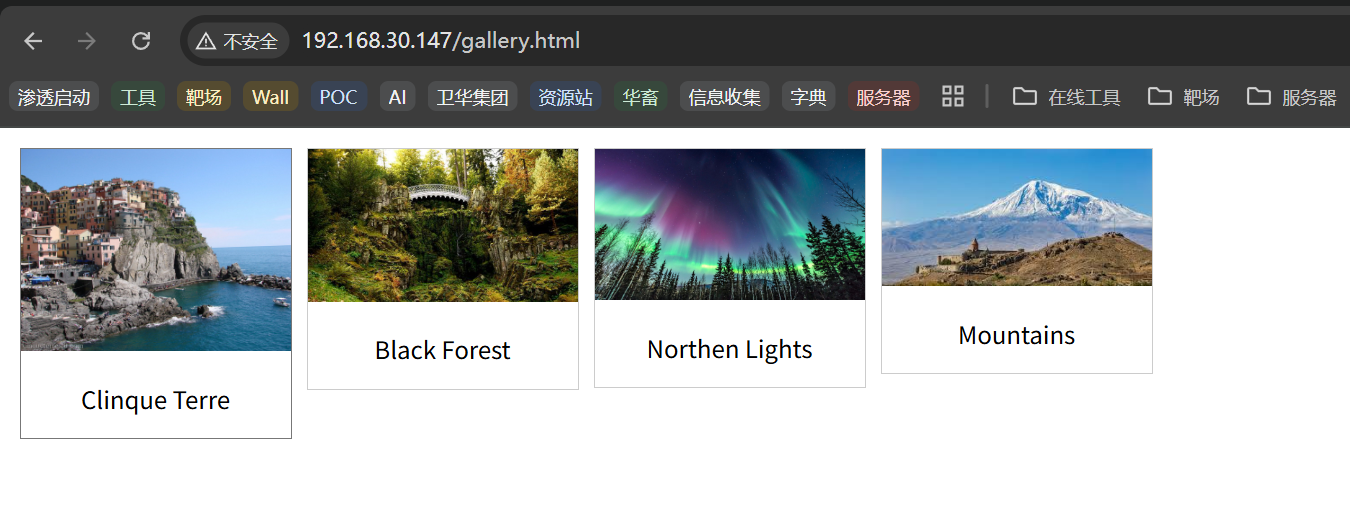The image size is (1350, 516).
Task: Open the AI bookmark group
Action: pyautogui.click(x=398, y=97)
